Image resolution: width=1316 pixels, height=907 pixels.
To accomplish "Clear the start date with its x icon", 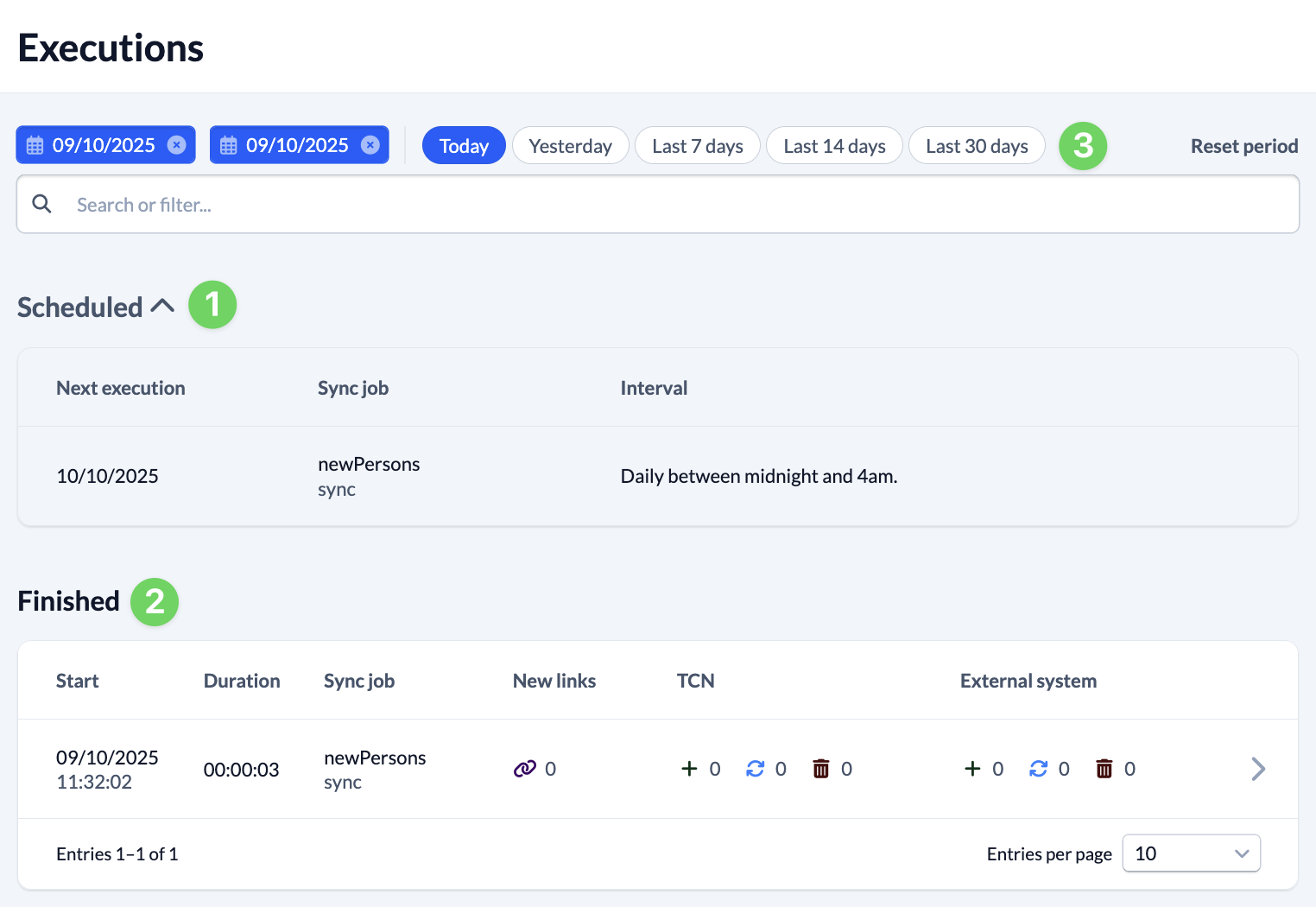I will 176,145.
